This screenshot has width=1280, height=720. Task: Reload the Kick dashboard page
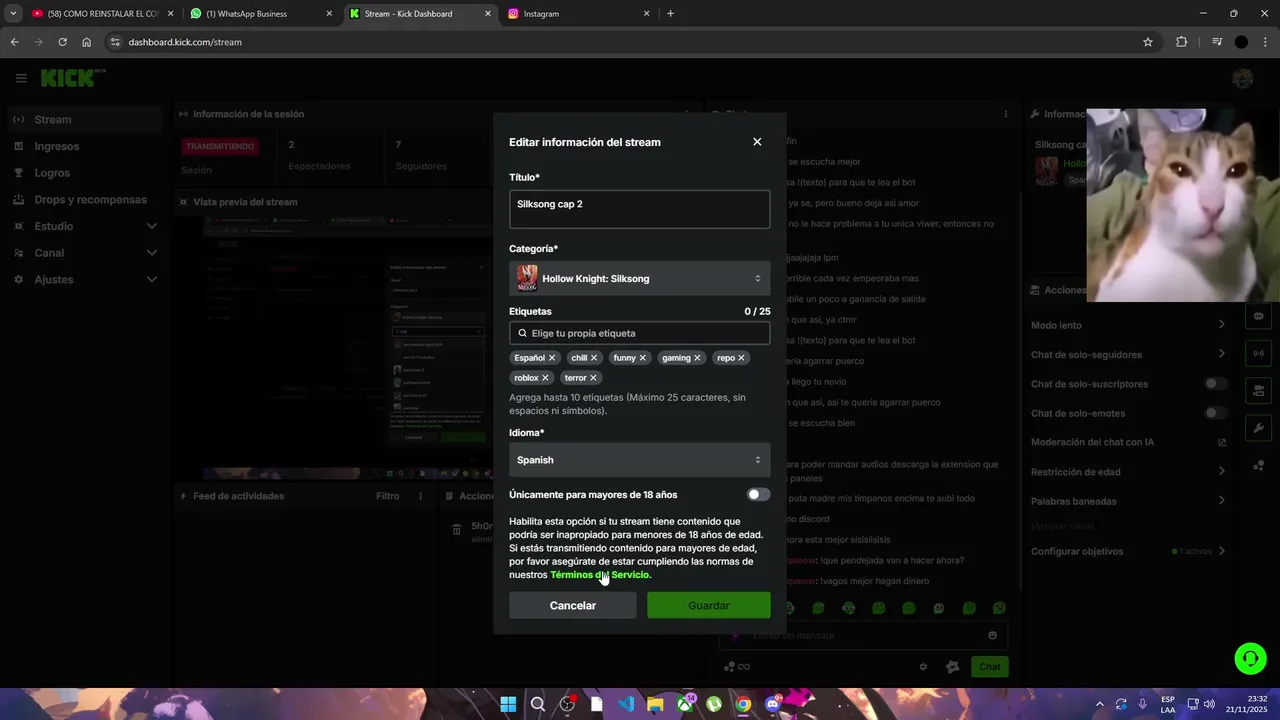(62, 42)
